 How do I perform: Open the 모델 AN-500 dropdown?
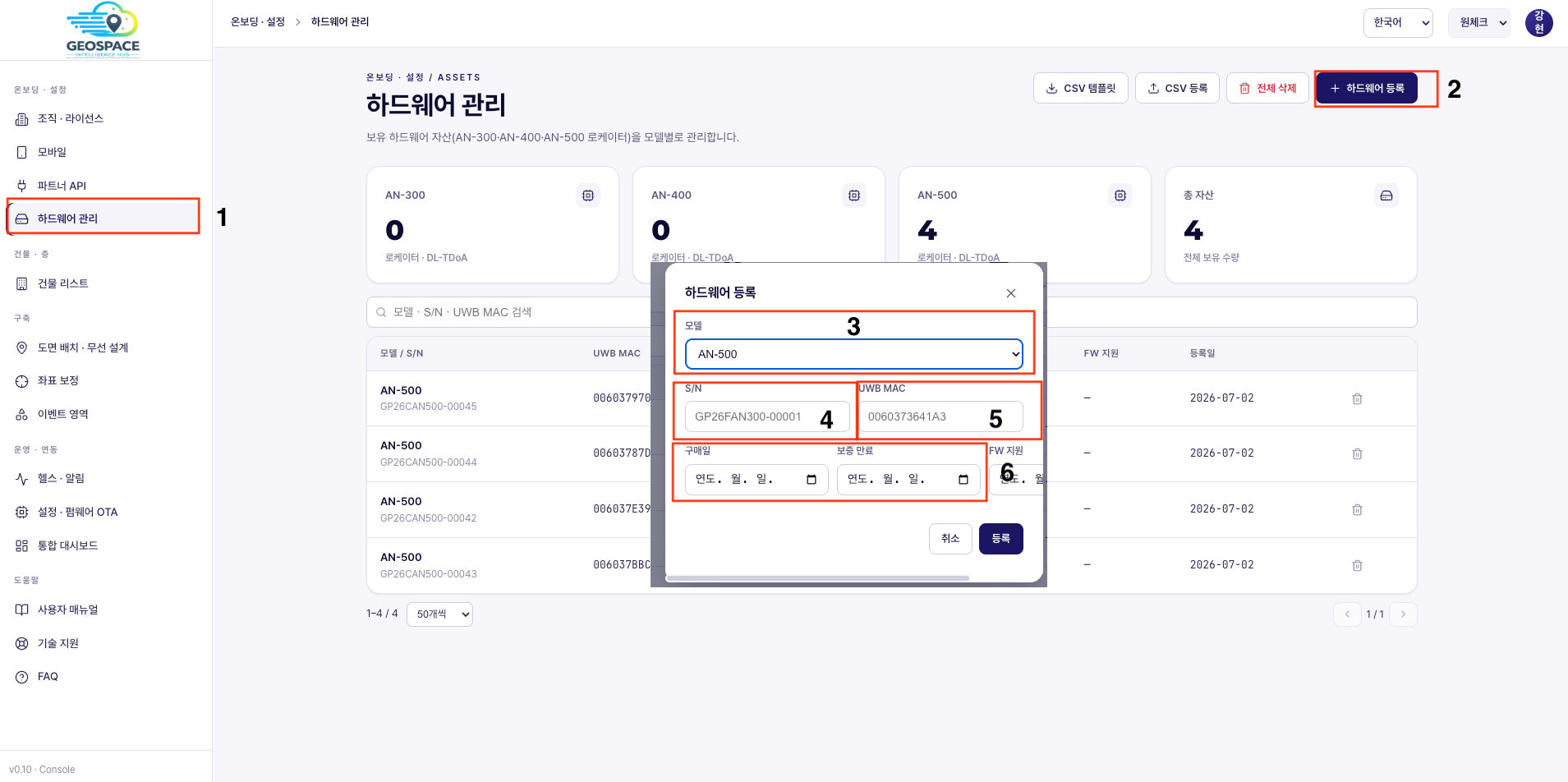[854, 354]
